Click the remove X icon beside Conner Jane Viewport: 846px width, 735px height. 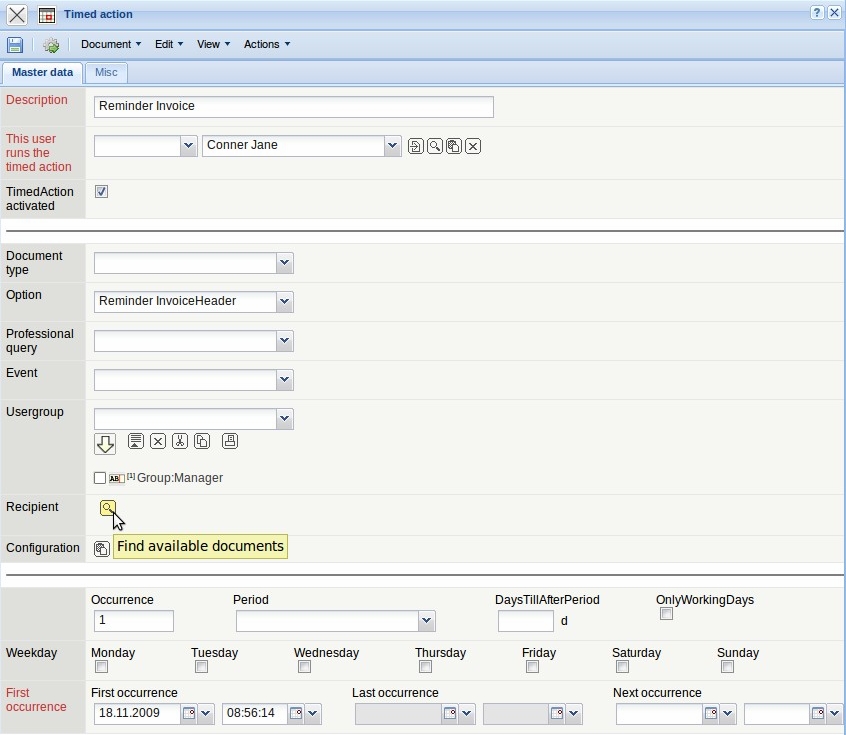coord(473,146)
